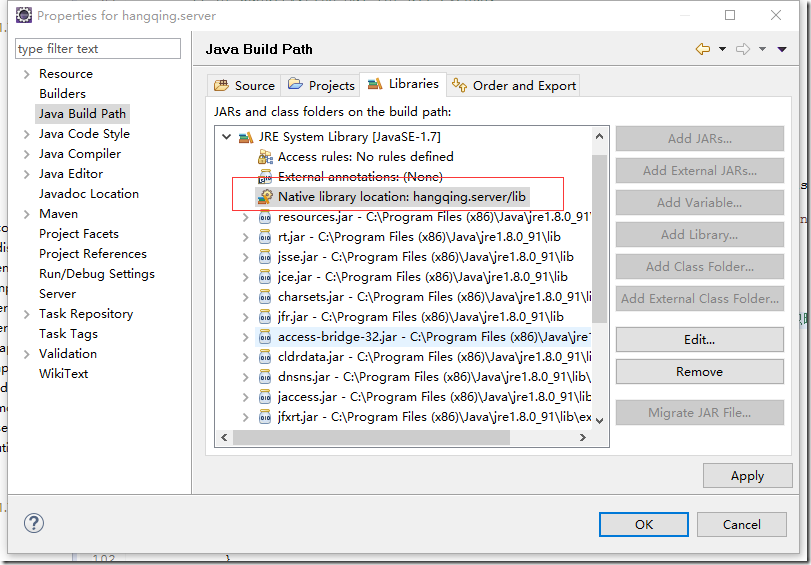
Task: Select Builders in the sidebar
Action: click(63, 94)
